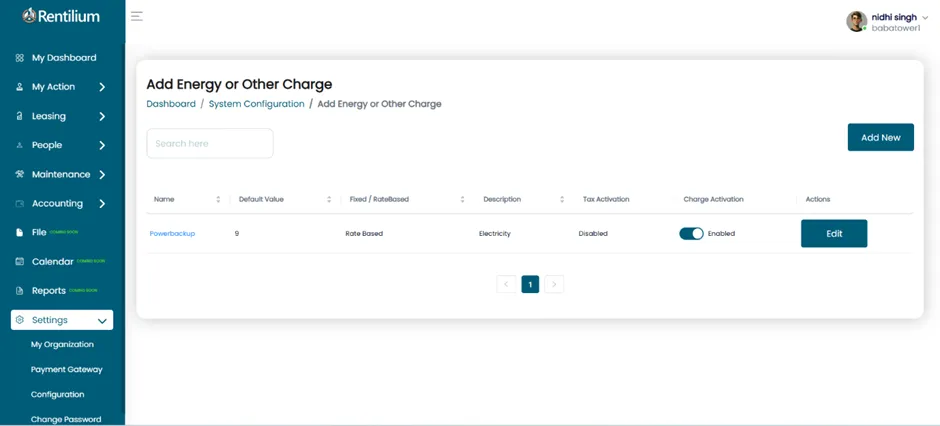Sort by Name column arrows
This screenshot has height=426, width=940.
pyautogui.click(x=218, y=200)
